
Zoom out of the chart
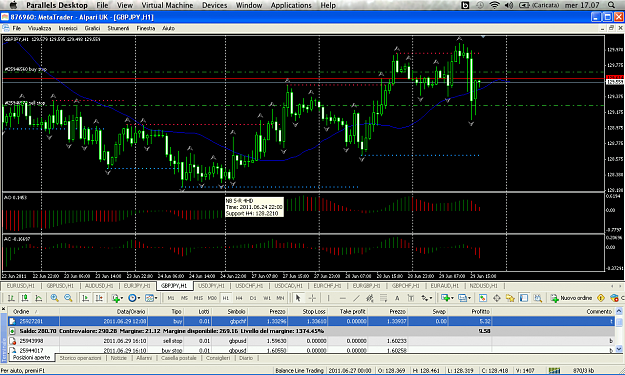point(68,298)
